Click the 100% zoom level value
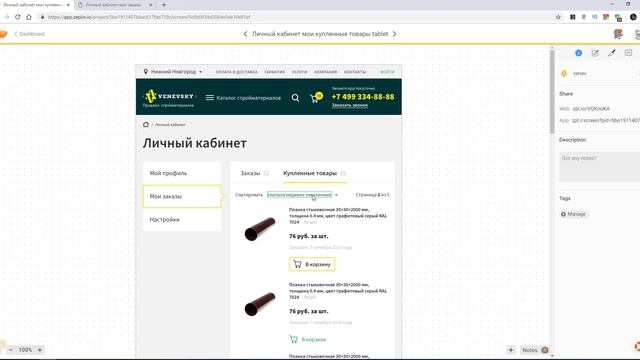 pyautogui.click(x=25, y=350)
